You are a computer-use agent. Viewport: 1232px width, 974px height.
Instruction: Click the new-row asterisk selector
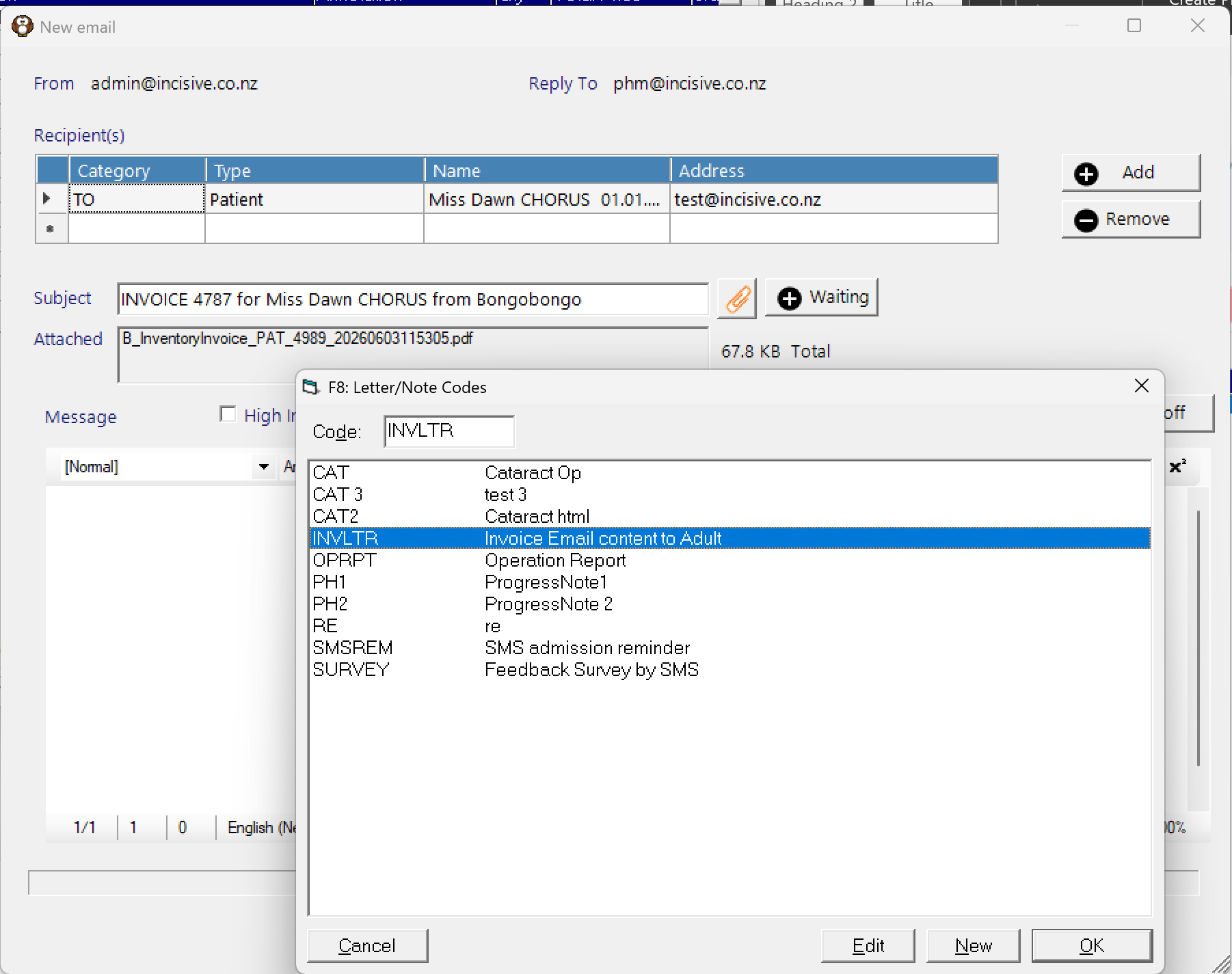coord(52,229)
